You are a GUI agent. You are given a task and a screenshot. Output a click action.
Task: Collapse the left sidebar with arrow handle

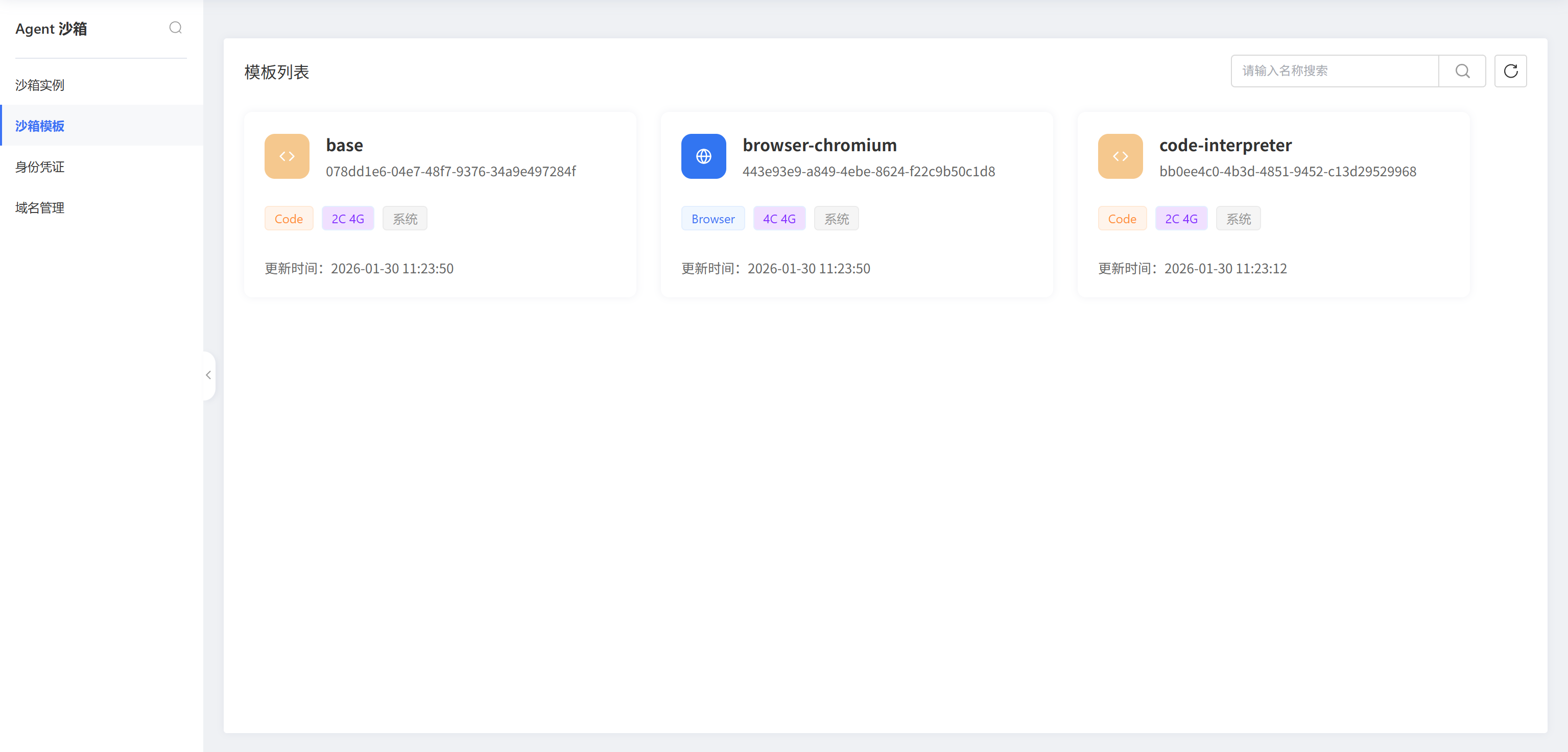(x=209, y=375)
